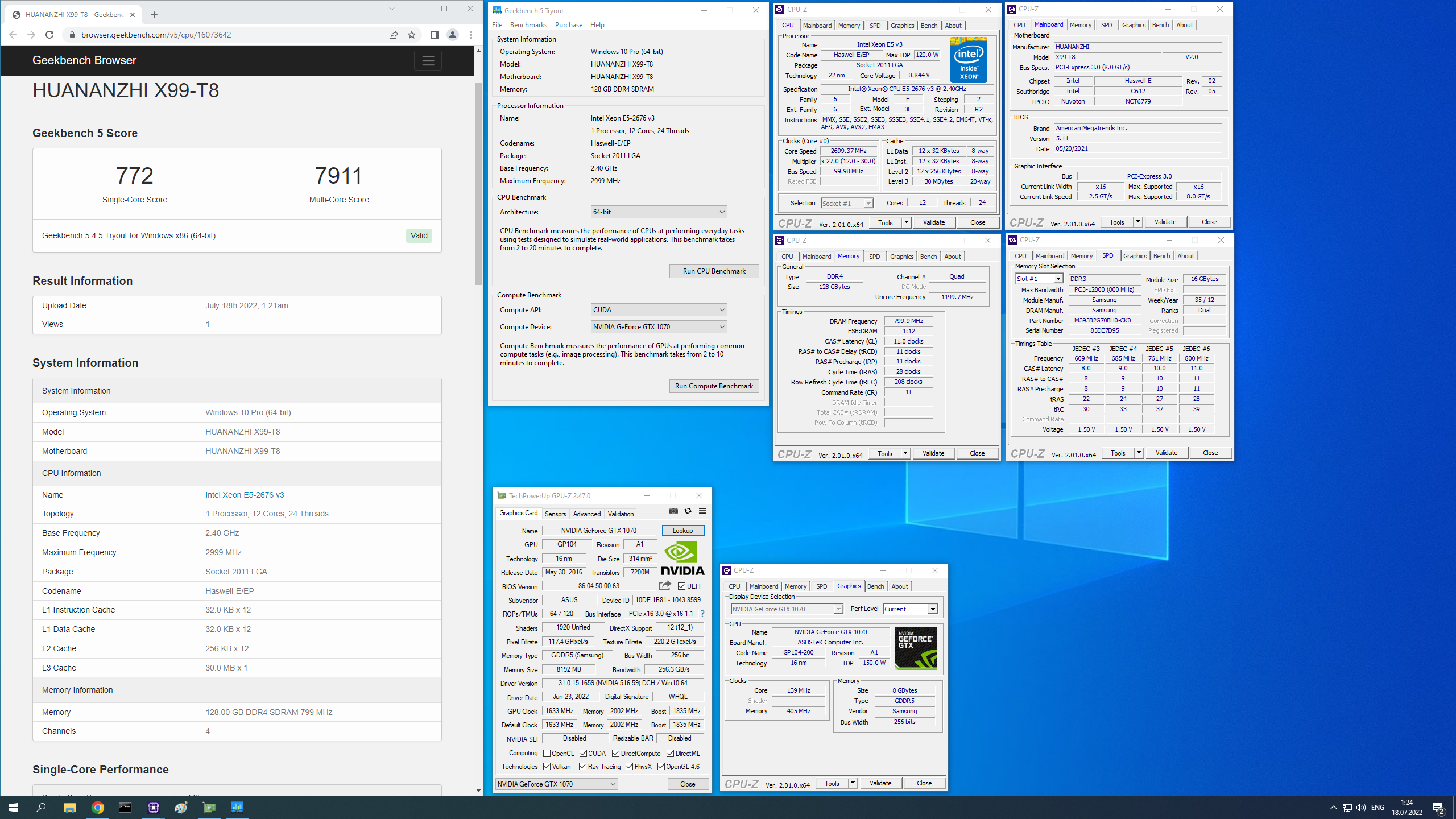The image size is (1456, 819).
Task: Go back in Chrome
Action: point(13,35)
